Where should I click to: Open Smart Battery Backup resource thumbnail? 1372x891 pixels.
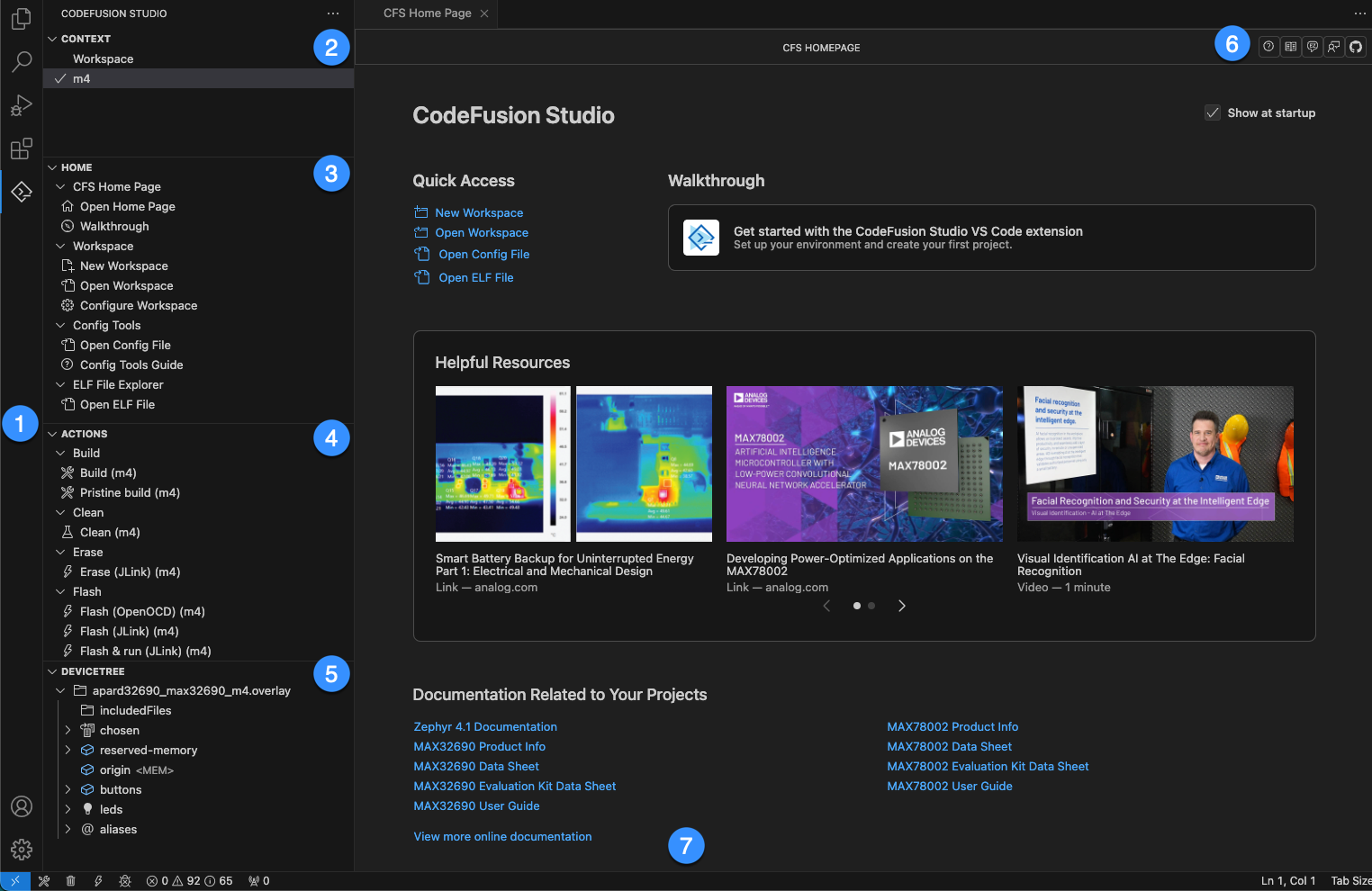(x=573, y=463)
